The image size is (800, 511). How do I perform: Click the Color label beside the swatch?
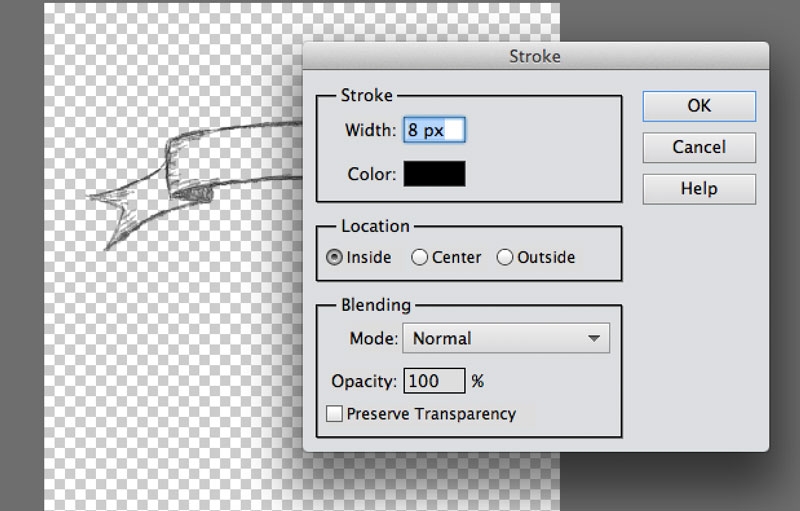[x=372, y=174]
